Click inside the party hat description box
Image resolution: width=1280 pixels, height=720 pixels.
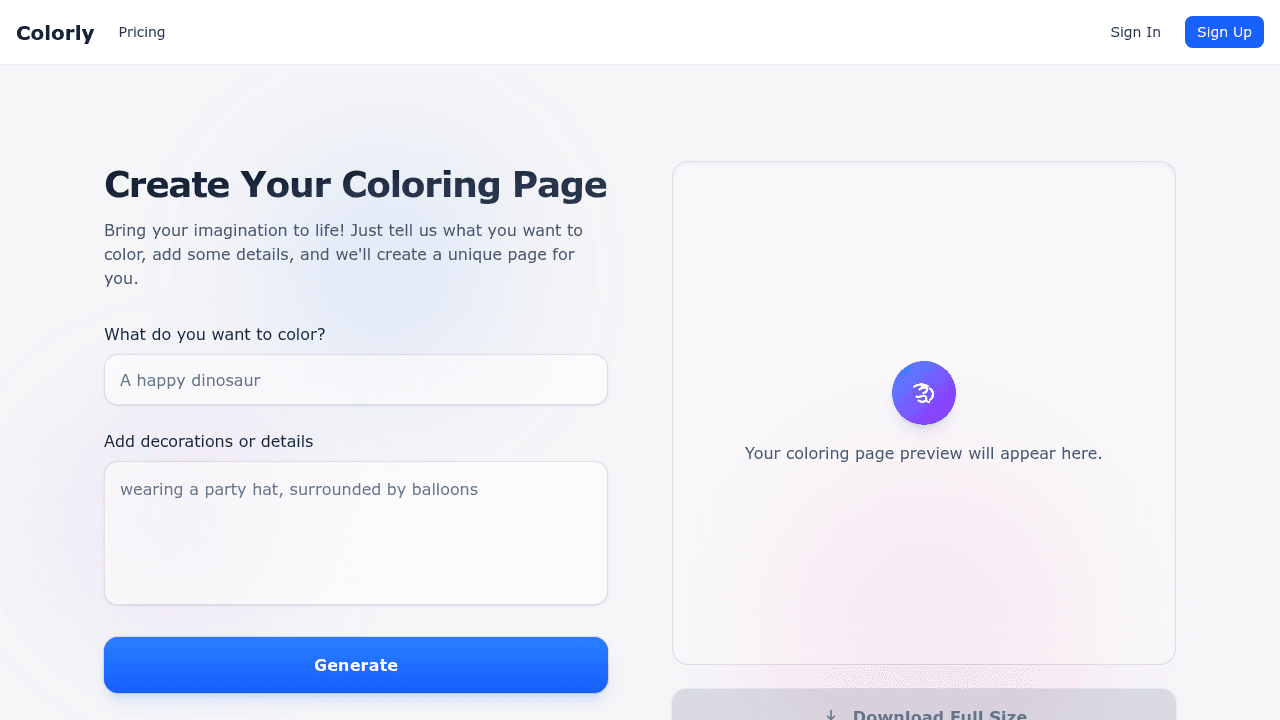coord(355,532)
